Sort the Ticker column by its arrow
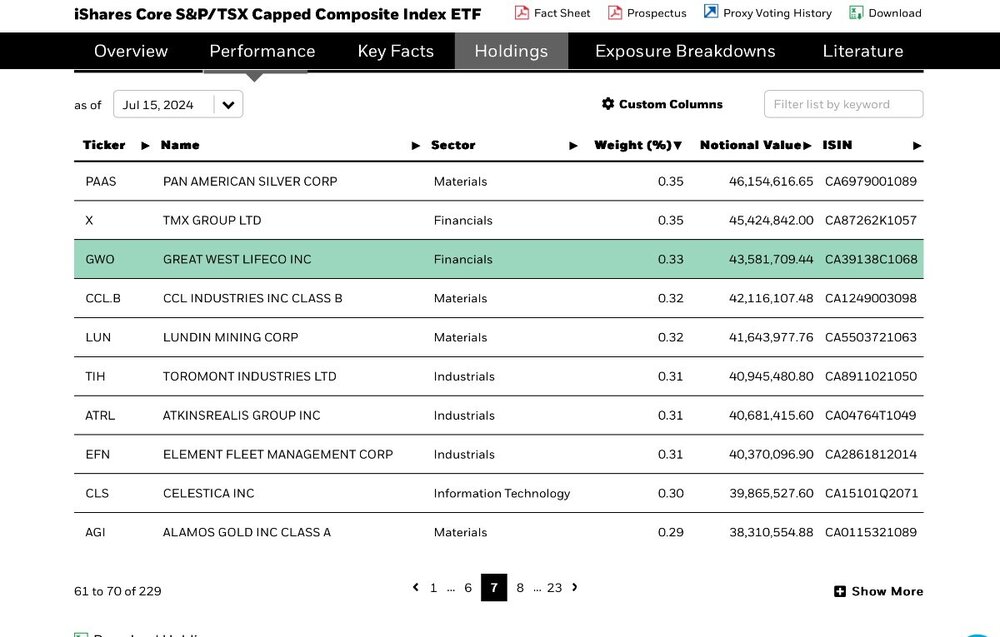The image size is (1000, 637). coord(145,145)
